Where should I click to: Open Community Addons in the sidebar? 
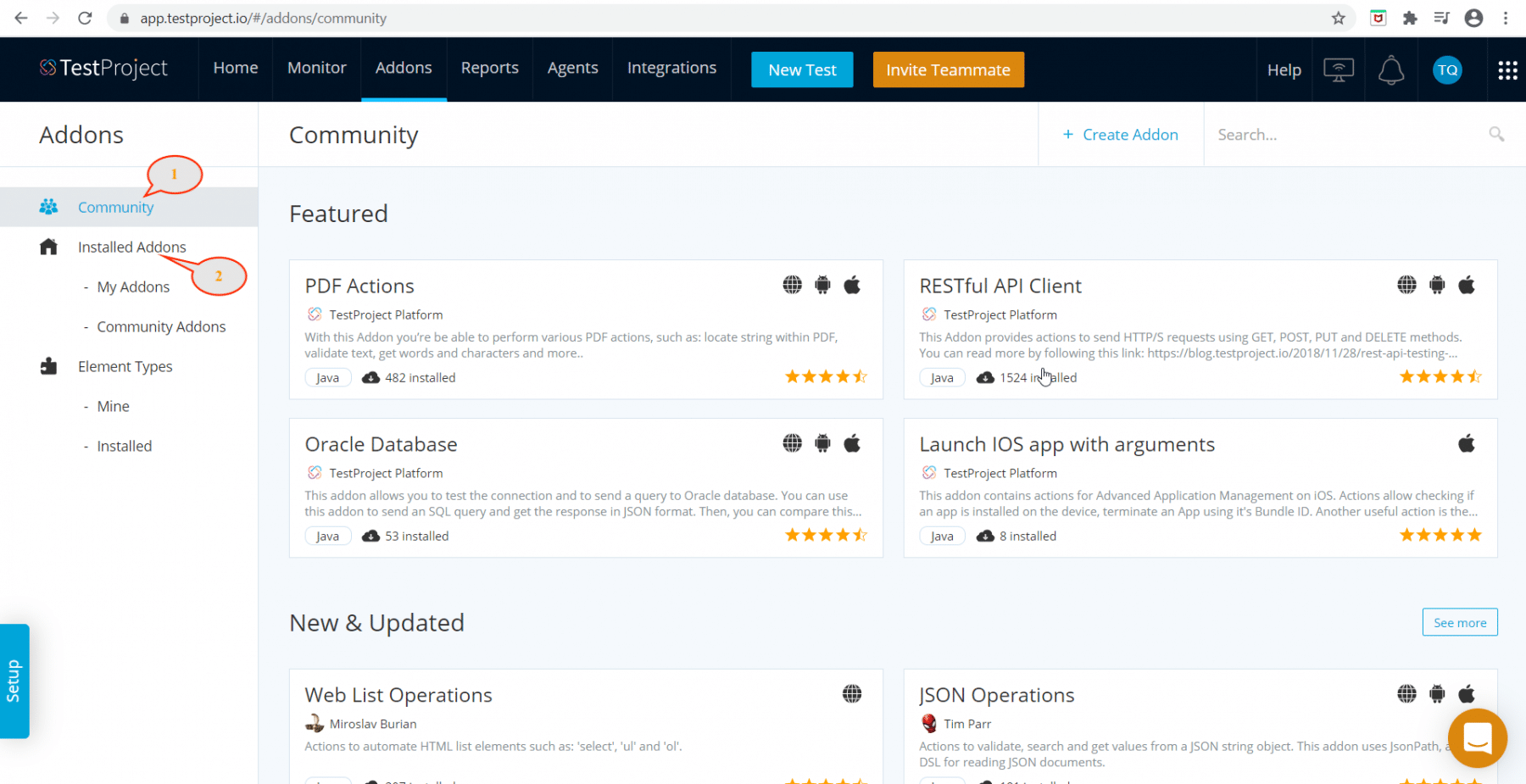tap(161, 327)
